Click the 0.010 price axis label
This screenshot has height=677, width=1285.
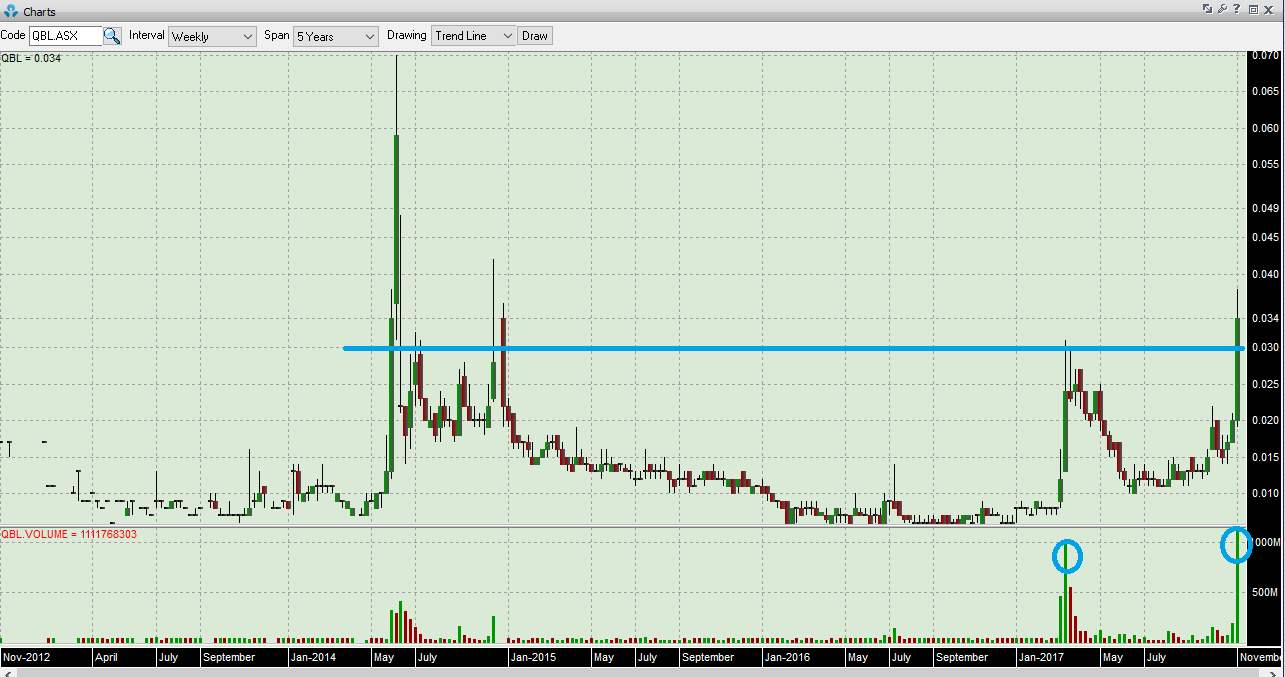click(1265, 493)
